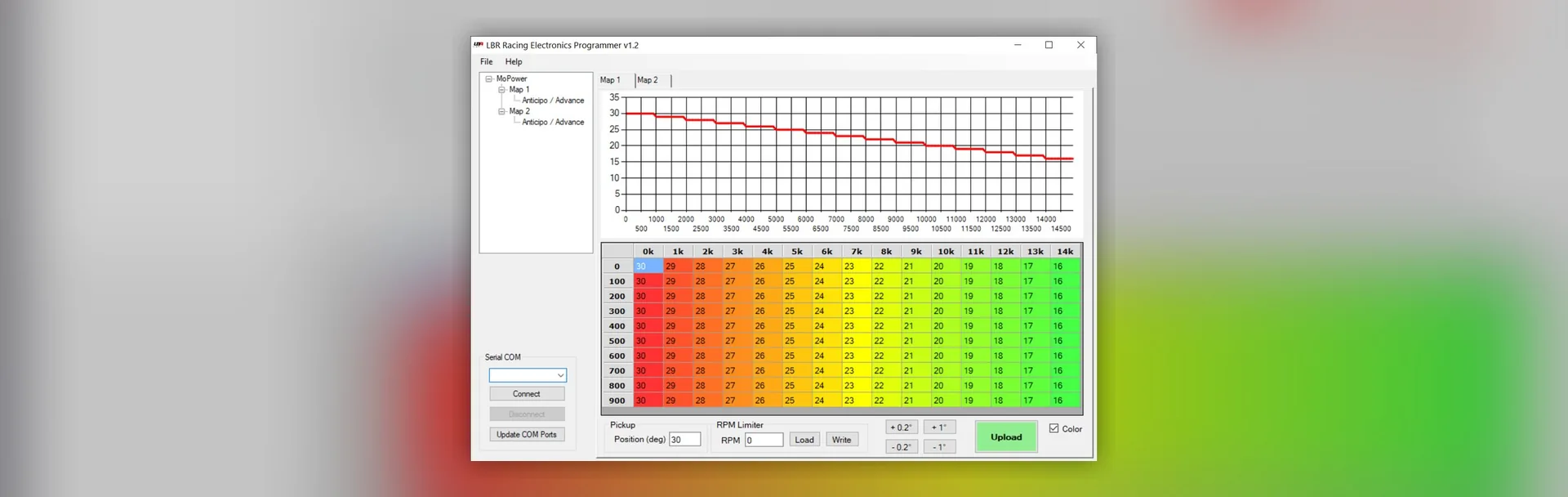Viewport: 1568px width, 497px height.
Task: Click the Connect button
Action: tap(527, 394)
